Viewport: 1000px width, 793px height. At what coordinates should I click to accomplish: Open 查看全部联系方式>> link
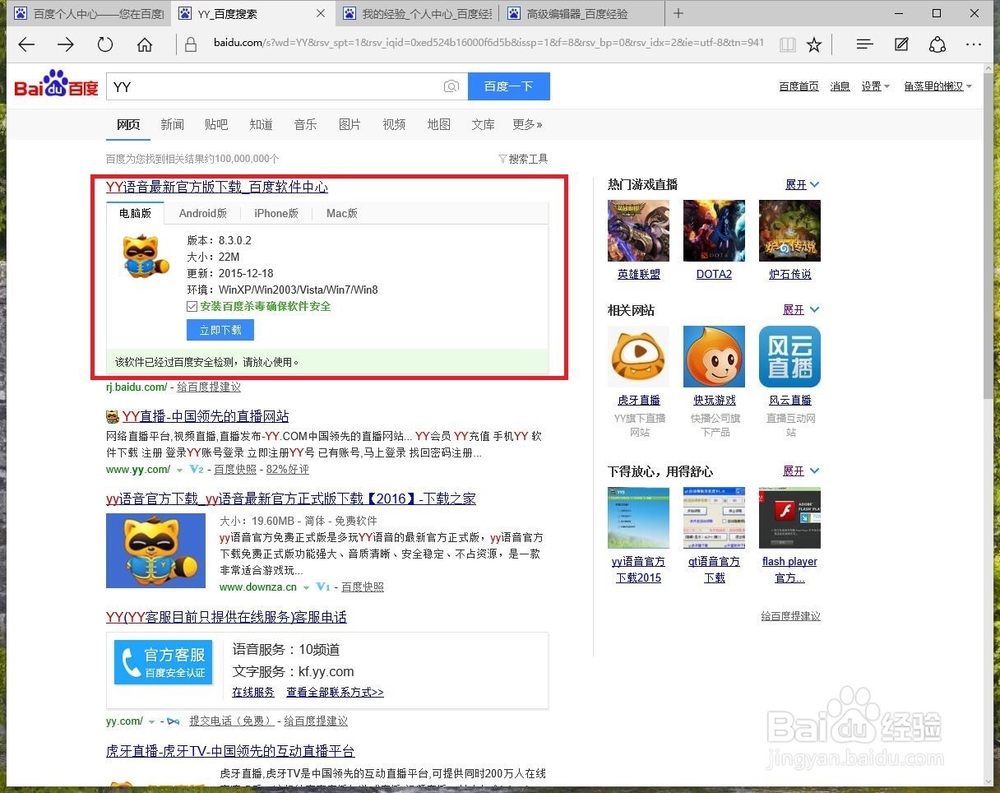pos(335,692)
